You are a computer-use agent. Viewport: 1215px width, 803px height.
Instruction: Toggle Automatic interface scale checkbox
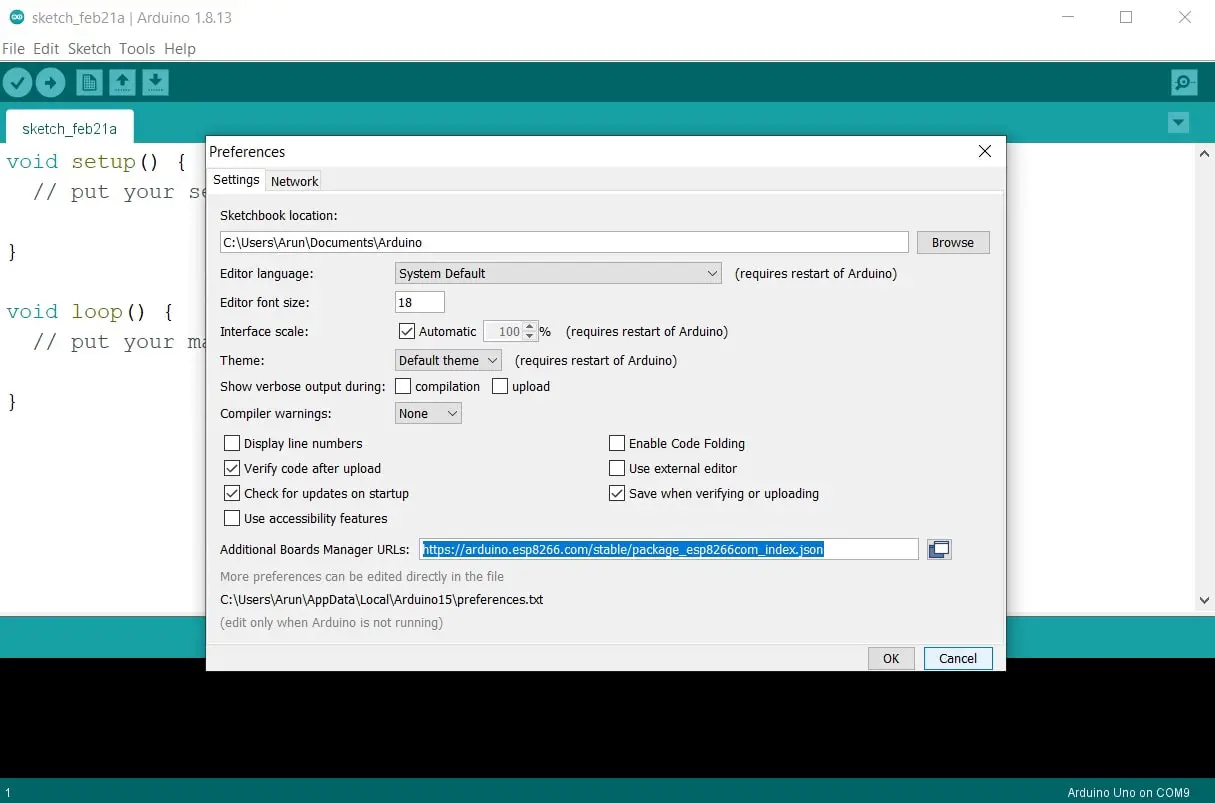406,331
